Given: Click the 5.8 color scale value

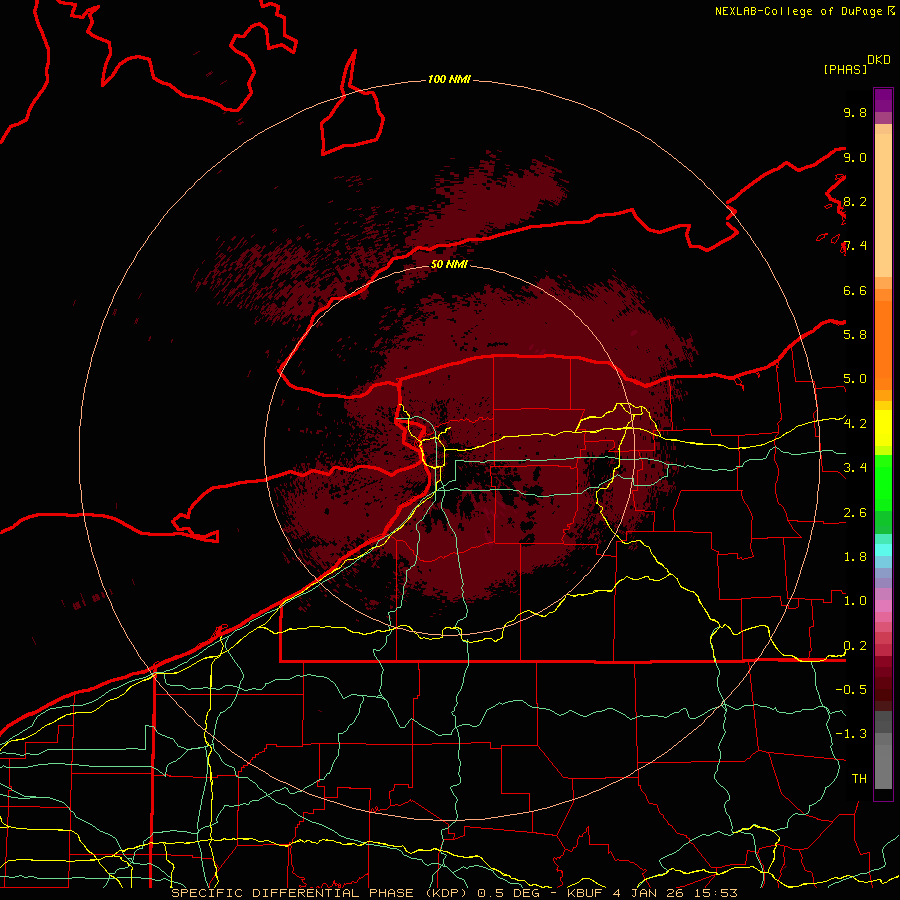Looking at the screenshot, I should tap(855, 335).
